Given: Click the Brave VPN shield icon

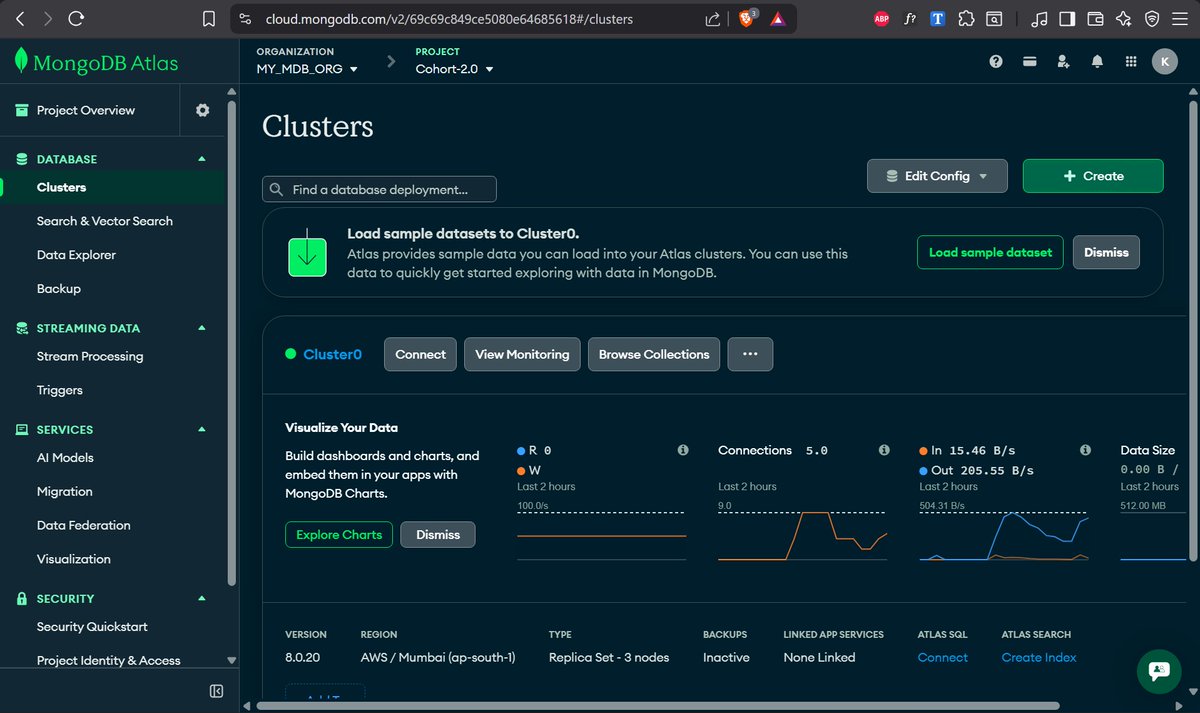Looking at the screenshot, I should click(x=1152, y=18).
